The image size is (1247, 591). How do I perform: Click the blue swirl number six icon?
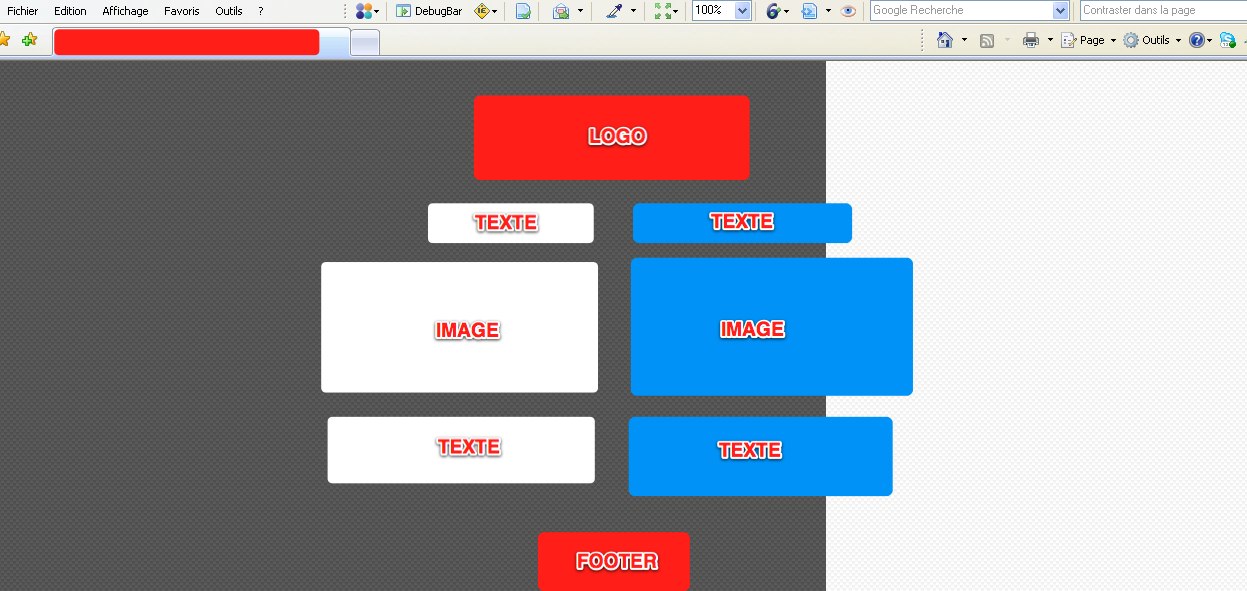[773, 11]
